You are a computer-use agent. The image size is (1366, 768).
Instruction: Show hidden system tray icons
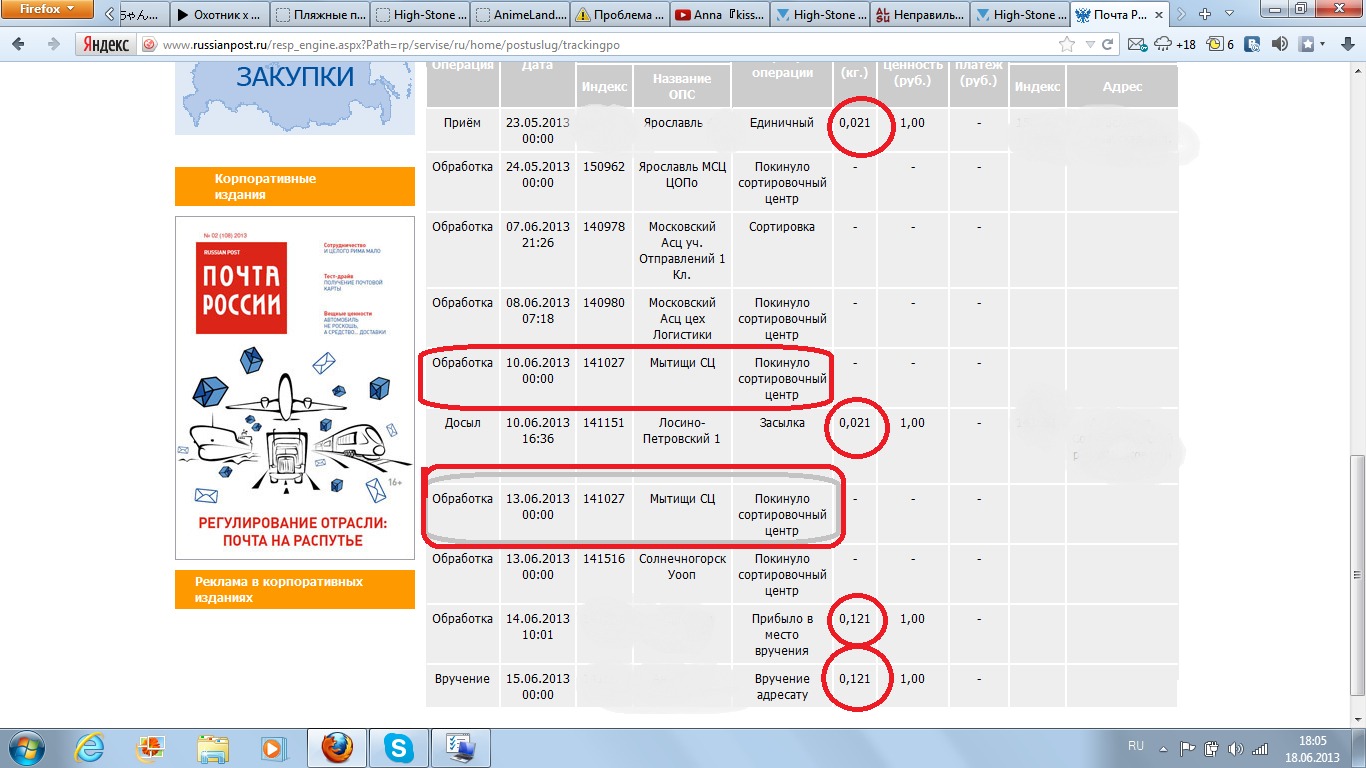coord(1163,747)
